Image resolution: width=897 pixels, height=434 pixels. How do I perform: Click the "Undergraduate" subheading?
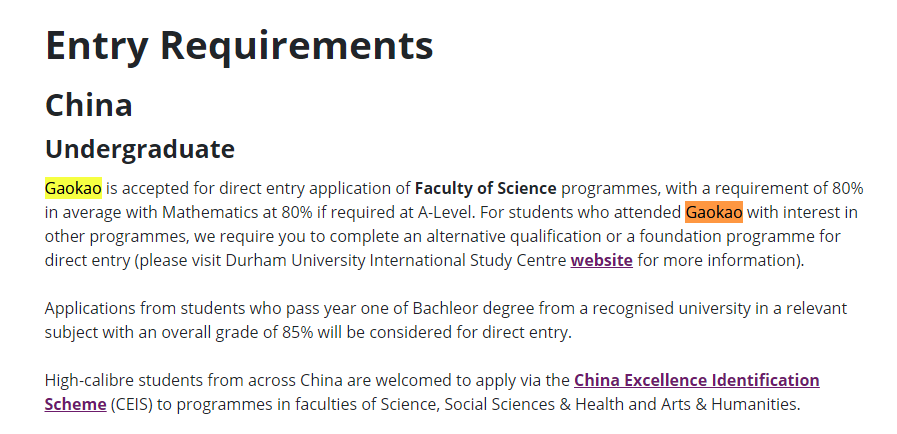pos(140,149)
